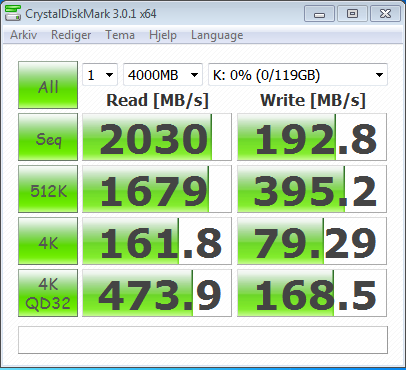406x370 pixels.
Task: Open the Rediger menu
Action: coord(71,35)
